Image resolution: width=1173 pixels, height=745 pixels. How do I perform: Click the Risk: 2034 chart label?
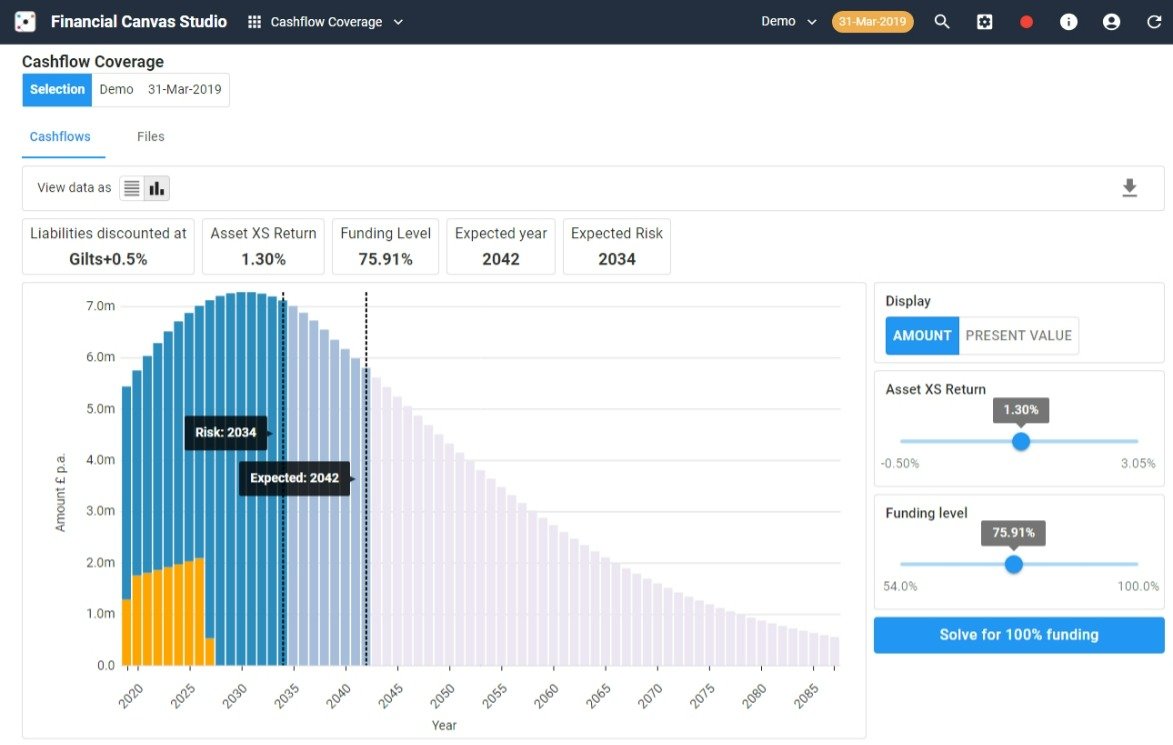click(226, 432)
